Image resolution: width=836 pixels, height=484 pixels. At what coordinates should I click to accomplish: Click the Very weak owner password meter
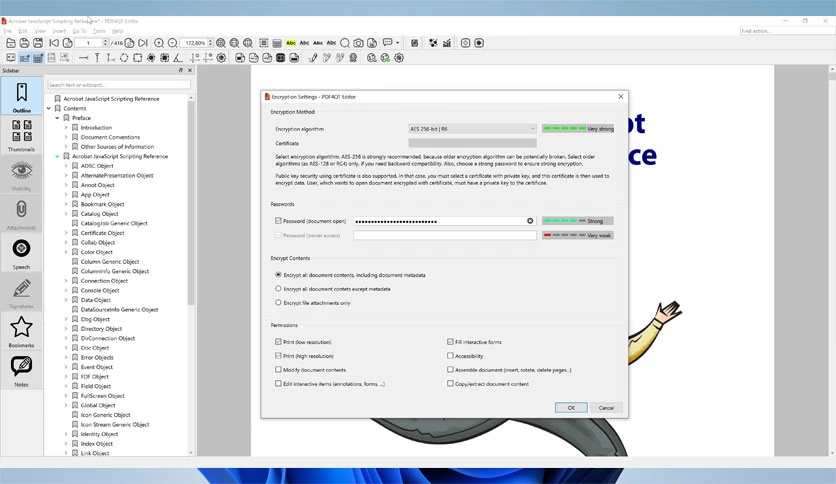578,235
